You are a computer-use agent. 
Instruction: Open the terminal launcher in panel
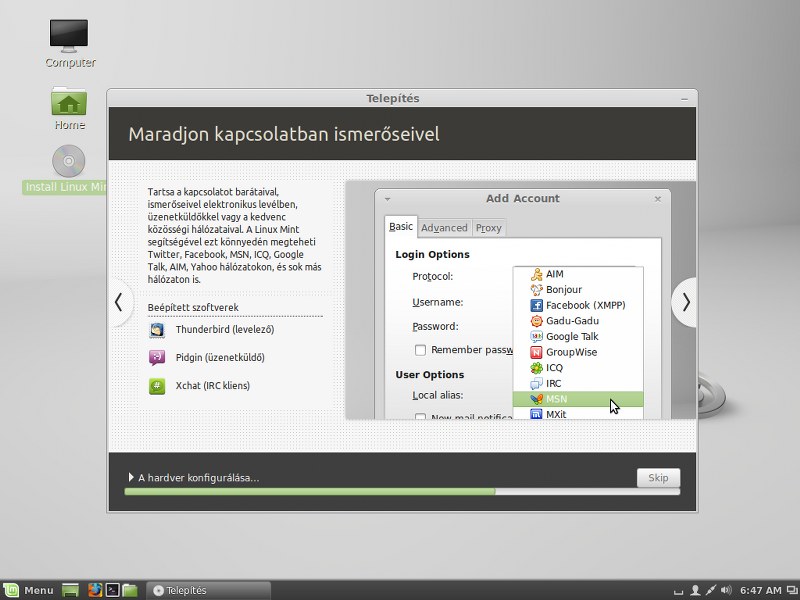tap(112, 590)
